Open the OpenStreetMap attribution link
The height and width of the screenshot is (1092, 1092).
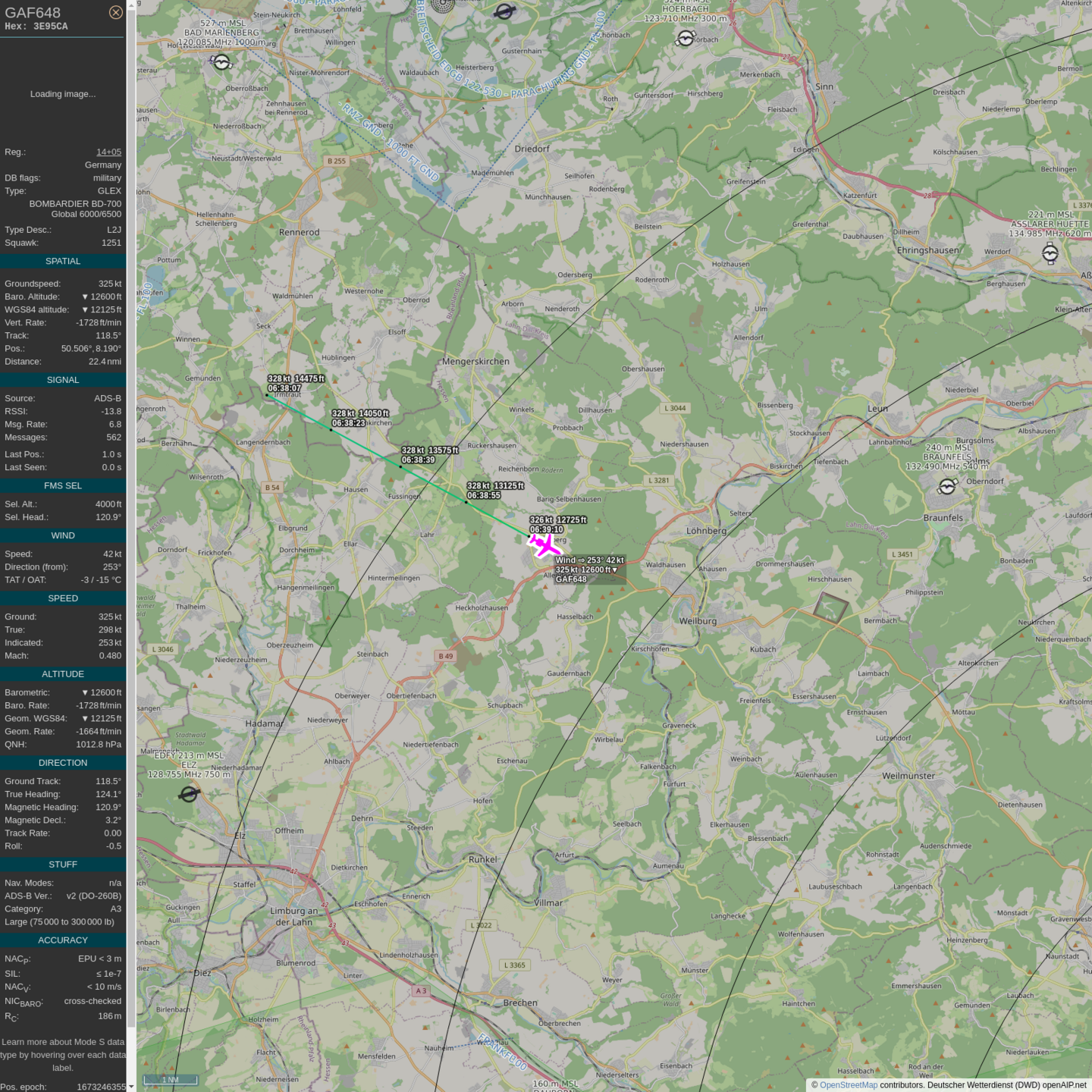(x=848, y=1085)
